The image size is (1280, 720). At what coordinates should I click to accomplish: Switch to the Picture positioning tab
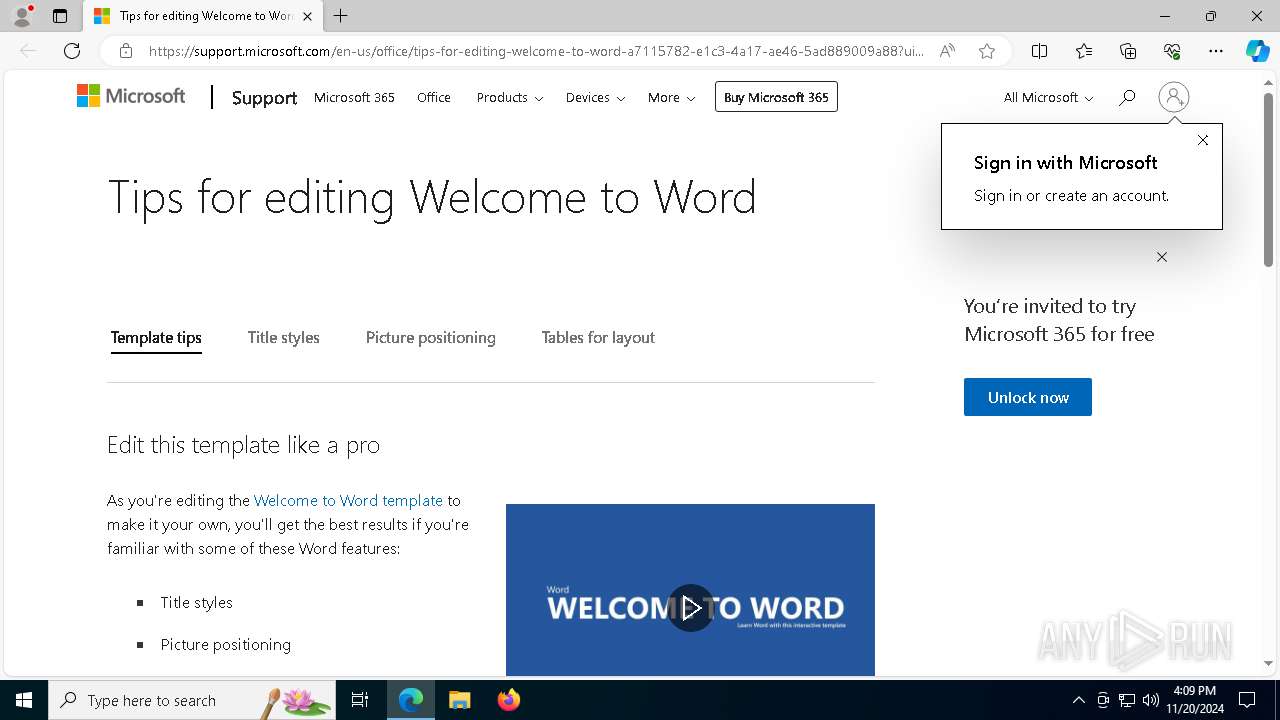click(430, 338)
